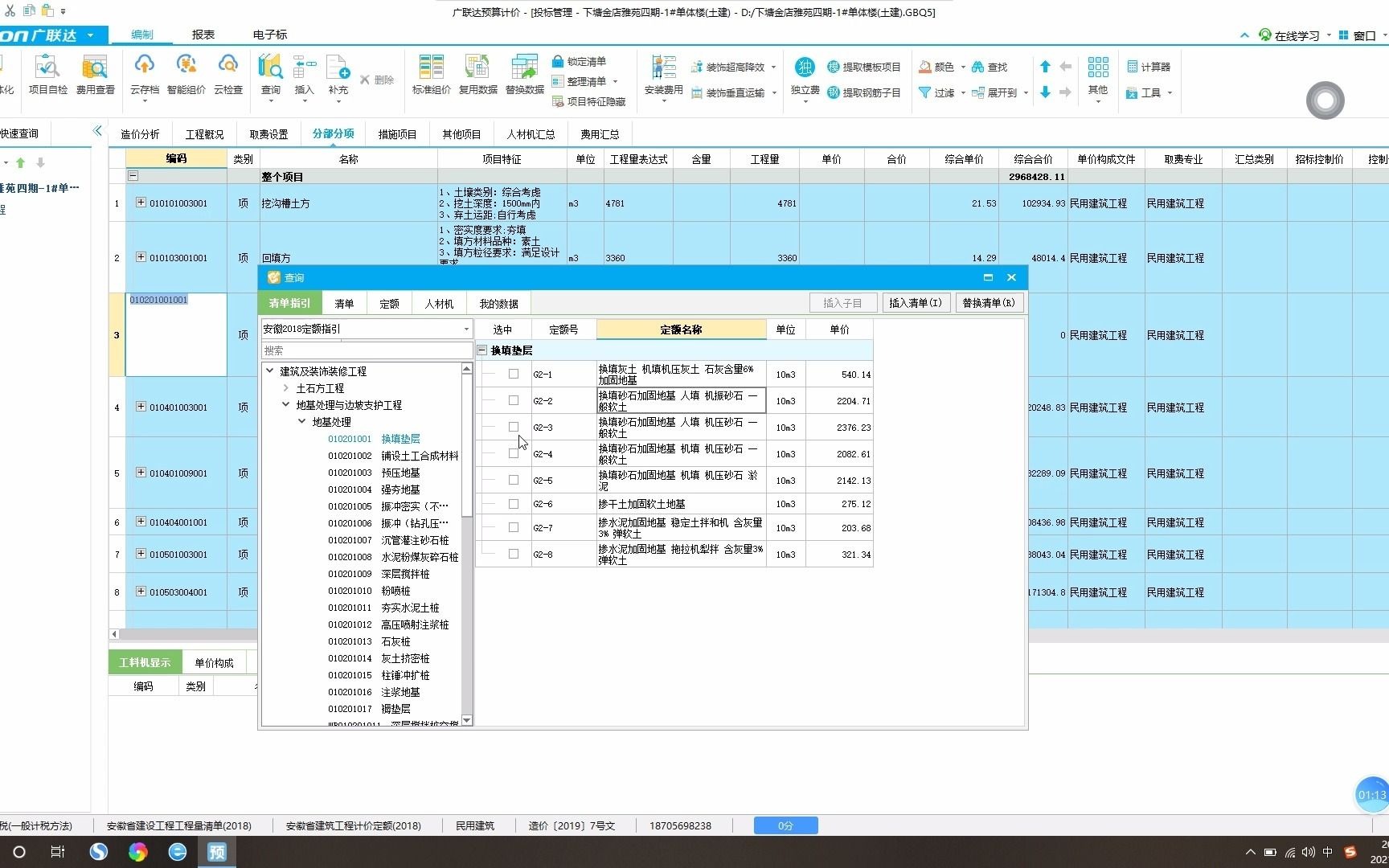Open the 计算器 calculator
The height and width of the screenshot is (868, 1389).
[x=1148, y=67]
